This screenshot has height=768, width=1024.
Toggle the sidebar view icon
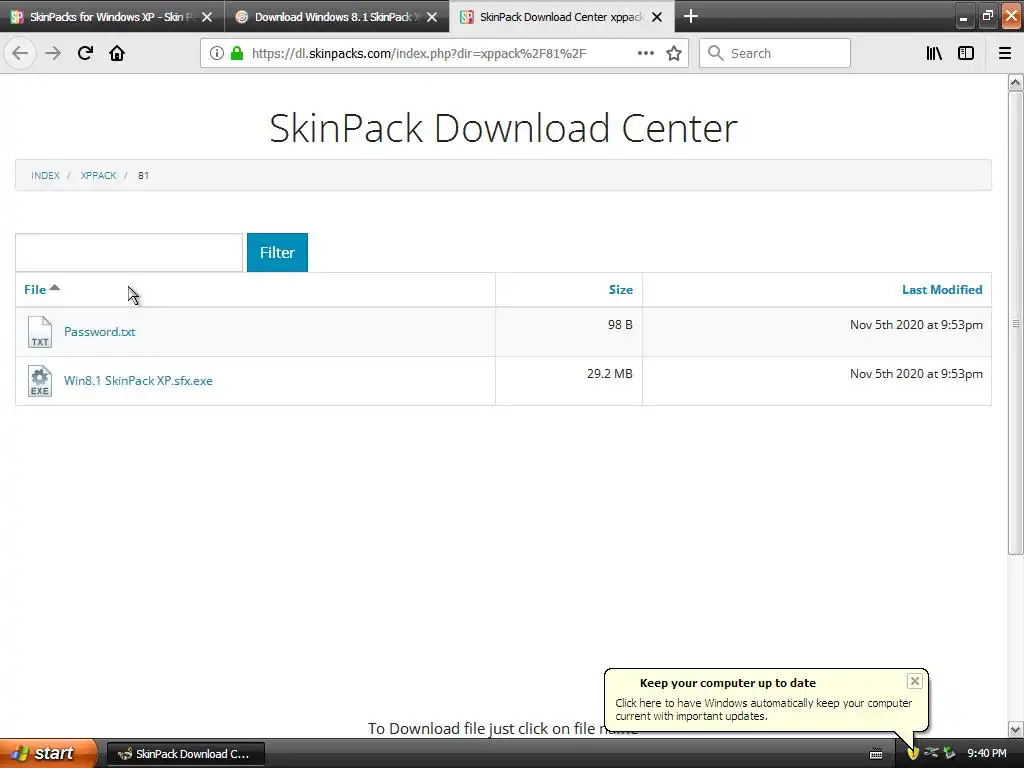coord(966,54)
